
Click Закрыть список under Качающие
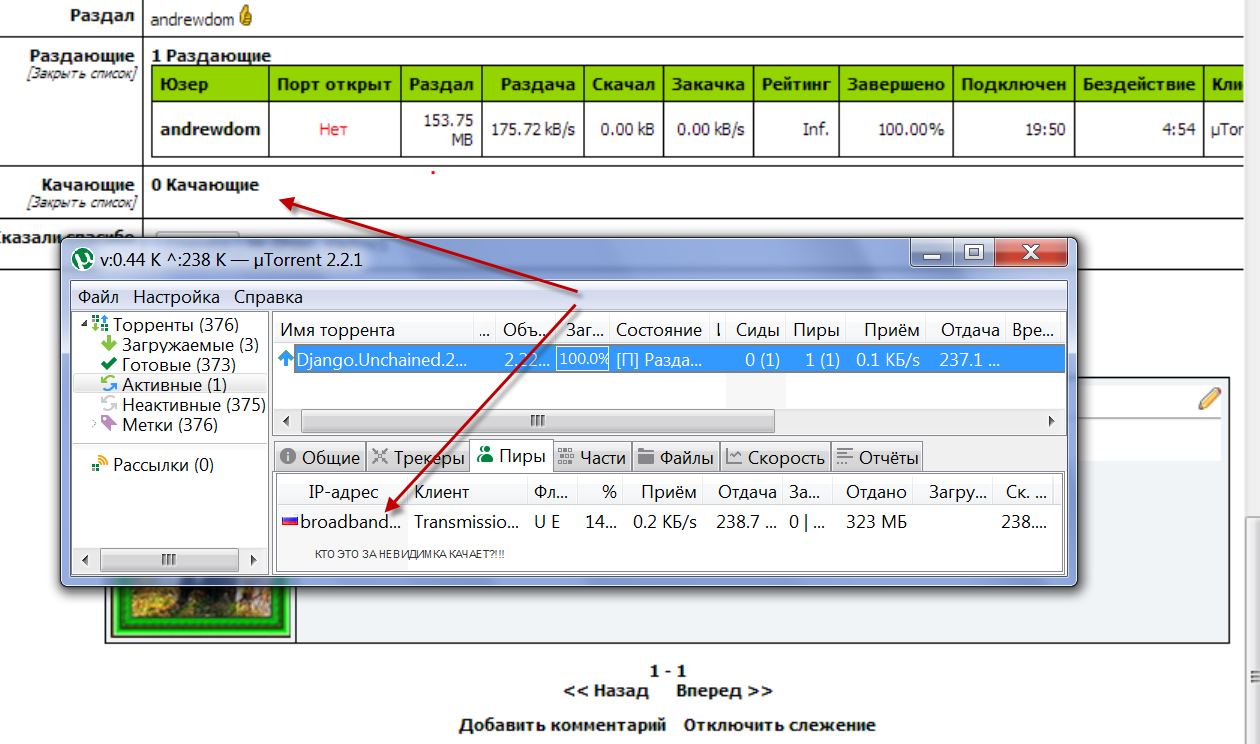coord(81,202)
